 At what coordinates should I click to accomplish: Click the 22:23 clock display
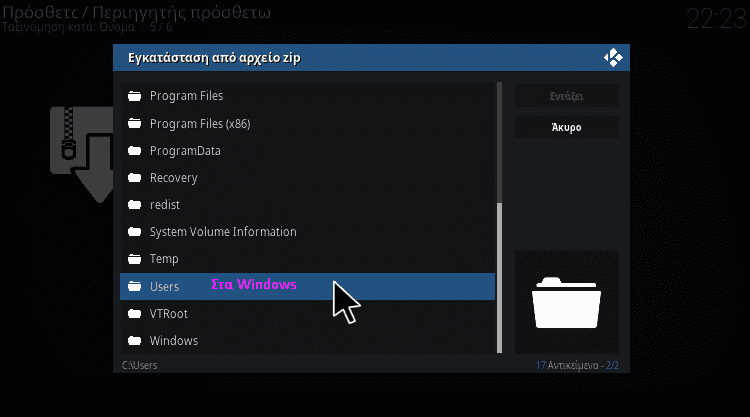[716, 20]
